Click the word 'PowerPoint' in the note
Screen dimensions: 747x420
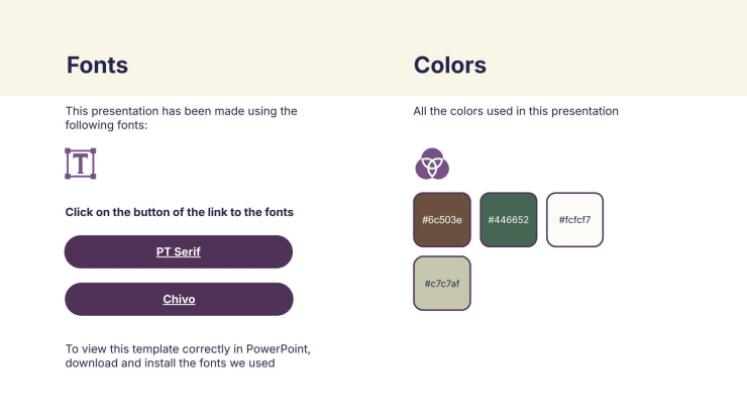[x=278, y=349]
